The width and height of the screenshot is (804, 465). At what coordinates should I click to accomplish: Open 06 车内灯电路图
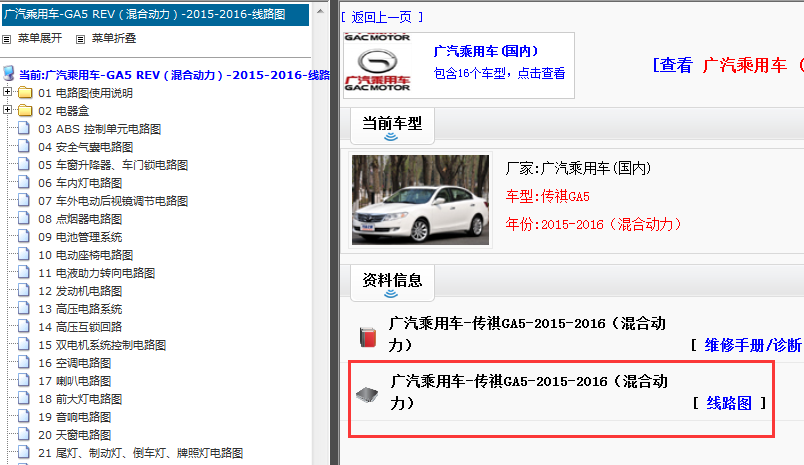click(80, 183)
